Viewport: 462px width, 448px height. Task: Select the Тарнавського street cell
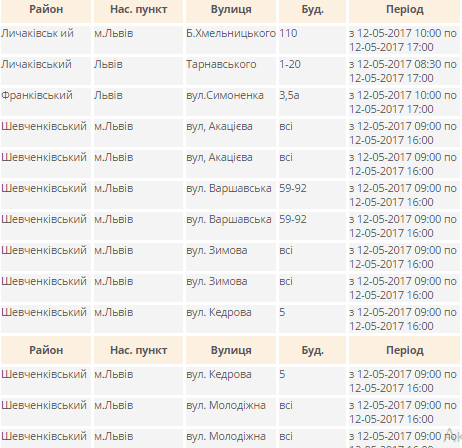coord(231,71)
